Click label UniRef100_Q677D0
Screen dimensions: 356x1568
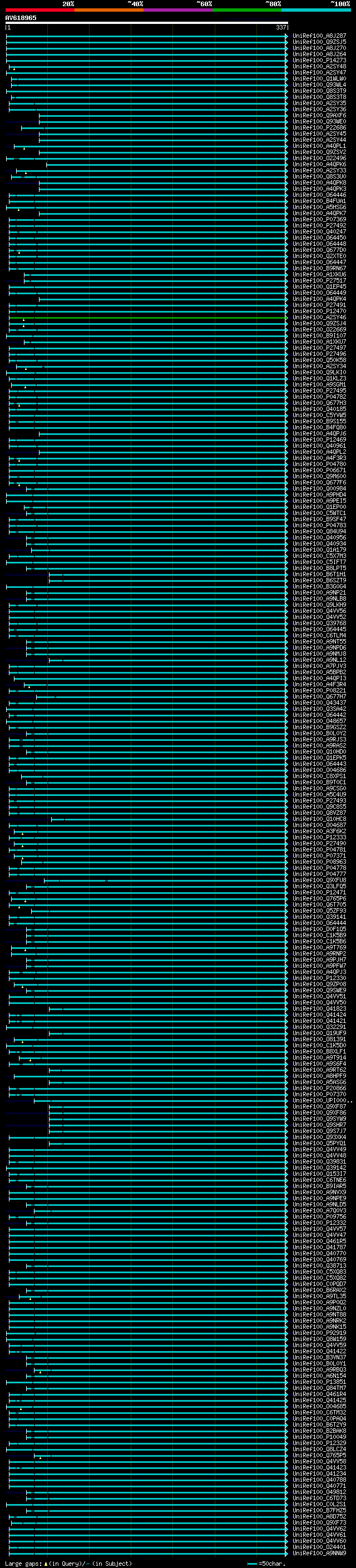[x=319, y=250]
